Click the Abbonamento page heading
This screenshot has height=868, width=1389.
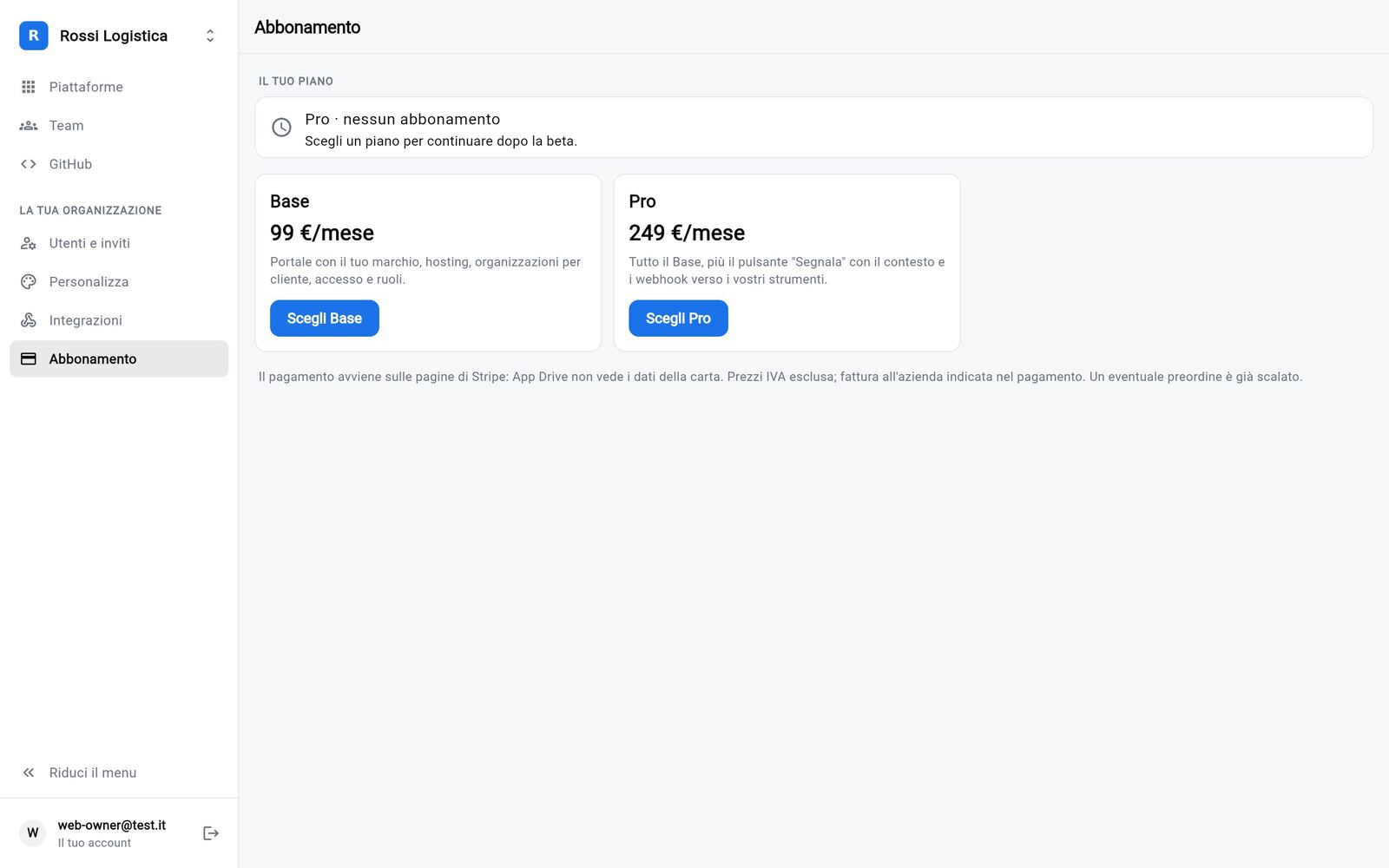click(307, 28)
